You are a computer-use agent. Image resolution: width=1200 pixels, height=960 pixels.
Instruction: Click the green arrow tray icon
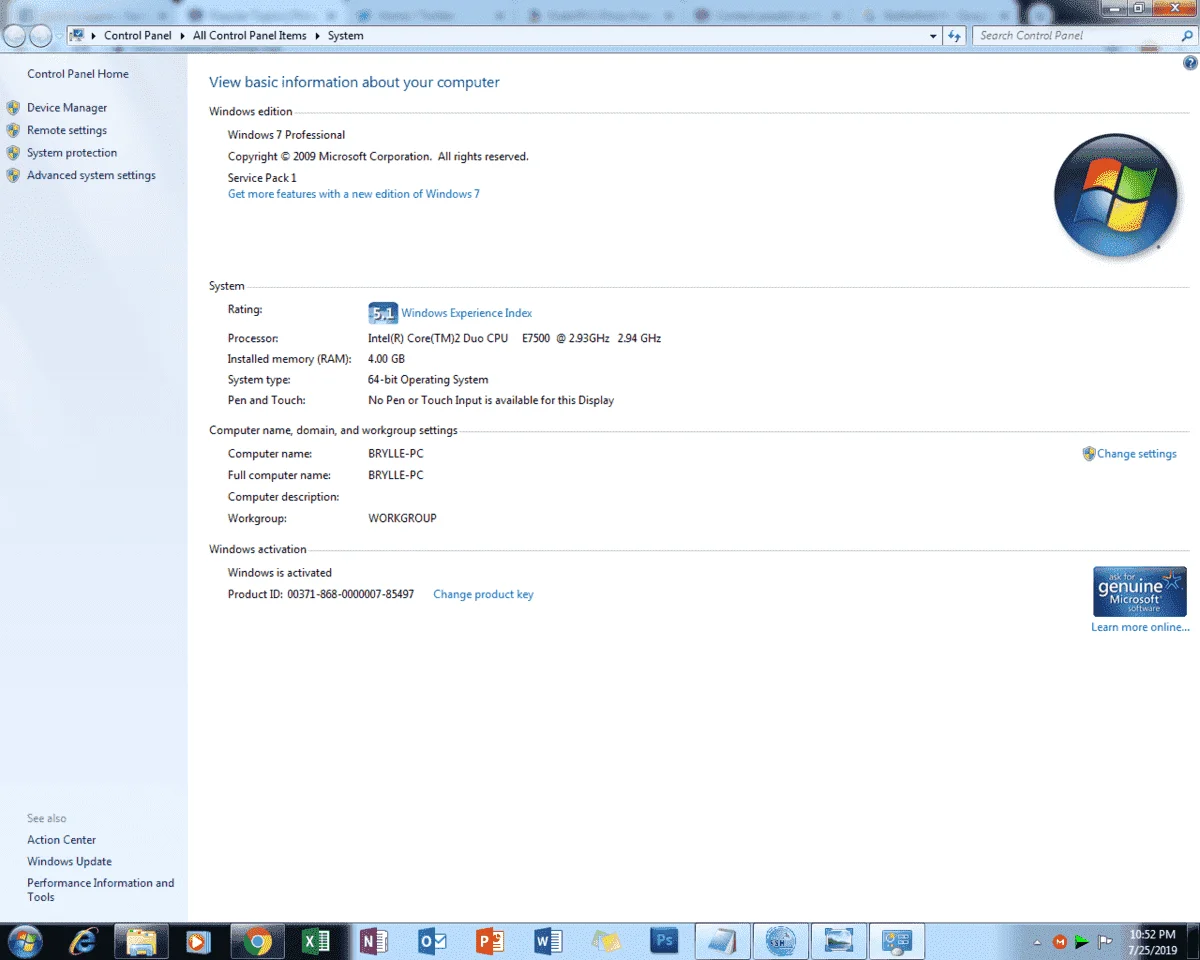pos(1082,942)
